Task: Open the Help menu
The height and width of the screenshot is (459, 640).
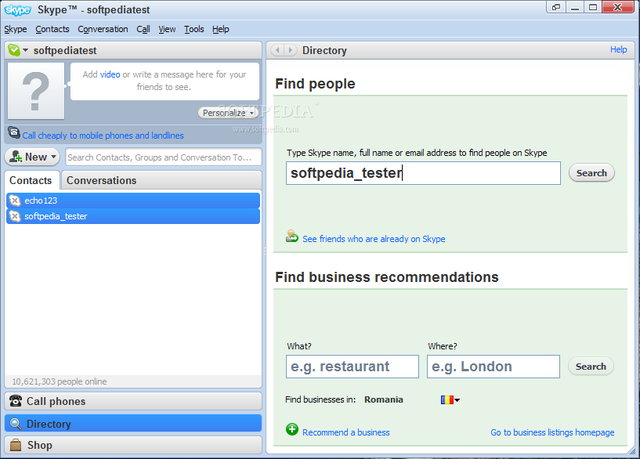Action: coord(220,29)
